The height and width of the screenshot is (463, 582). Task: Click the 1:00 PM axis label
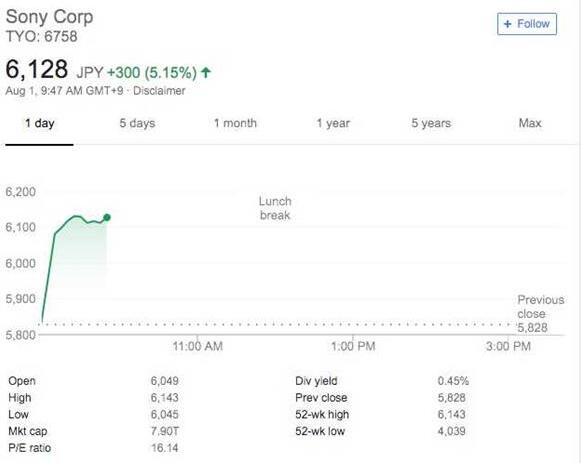click(x=353, y=346)
